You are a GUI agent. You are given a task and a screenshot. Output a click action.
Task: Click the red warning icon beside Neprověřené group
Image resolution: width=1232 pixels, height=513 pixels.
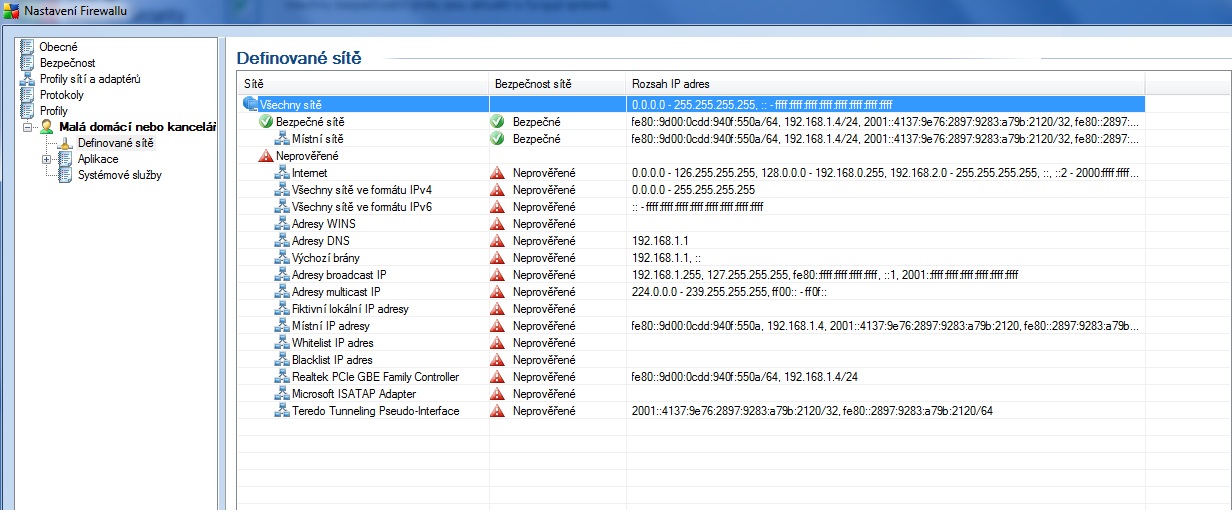pyautogui.click(x=265, y=156)
